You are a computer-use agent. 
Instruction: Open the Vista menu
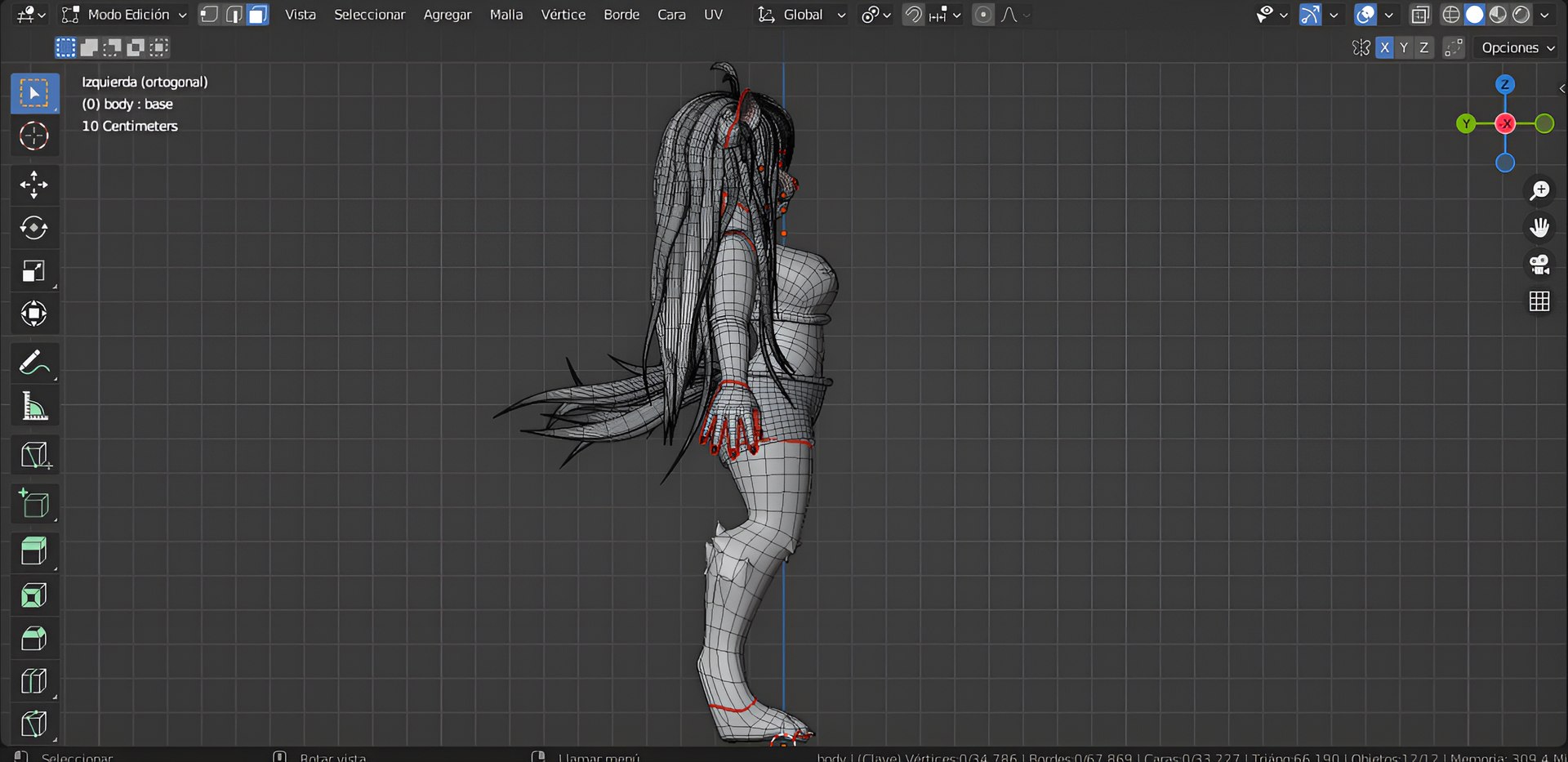coord(301,15)
